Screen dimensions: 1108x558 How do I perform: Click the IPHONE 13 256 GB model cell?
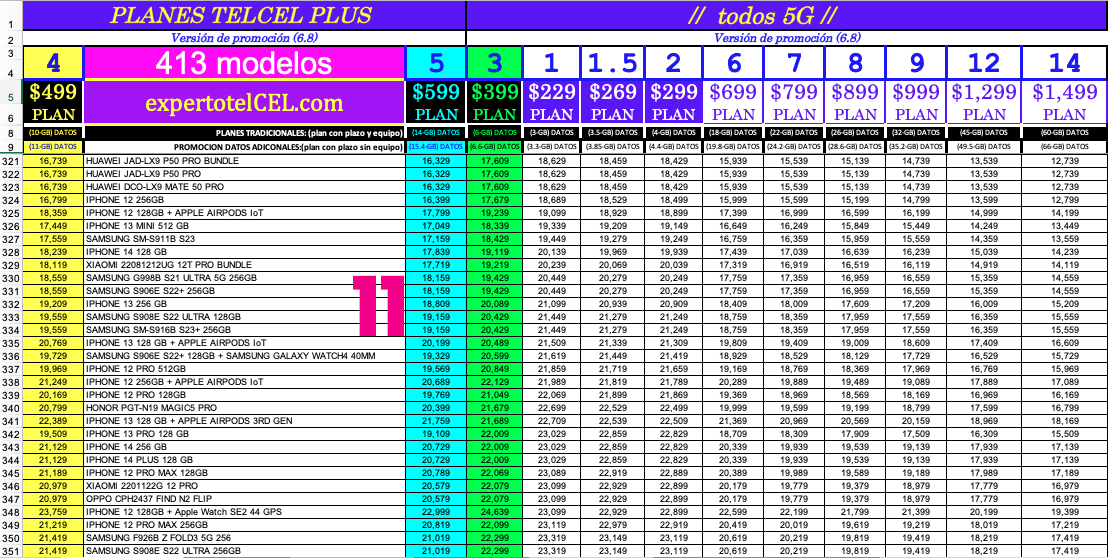[x=244, y=304]
